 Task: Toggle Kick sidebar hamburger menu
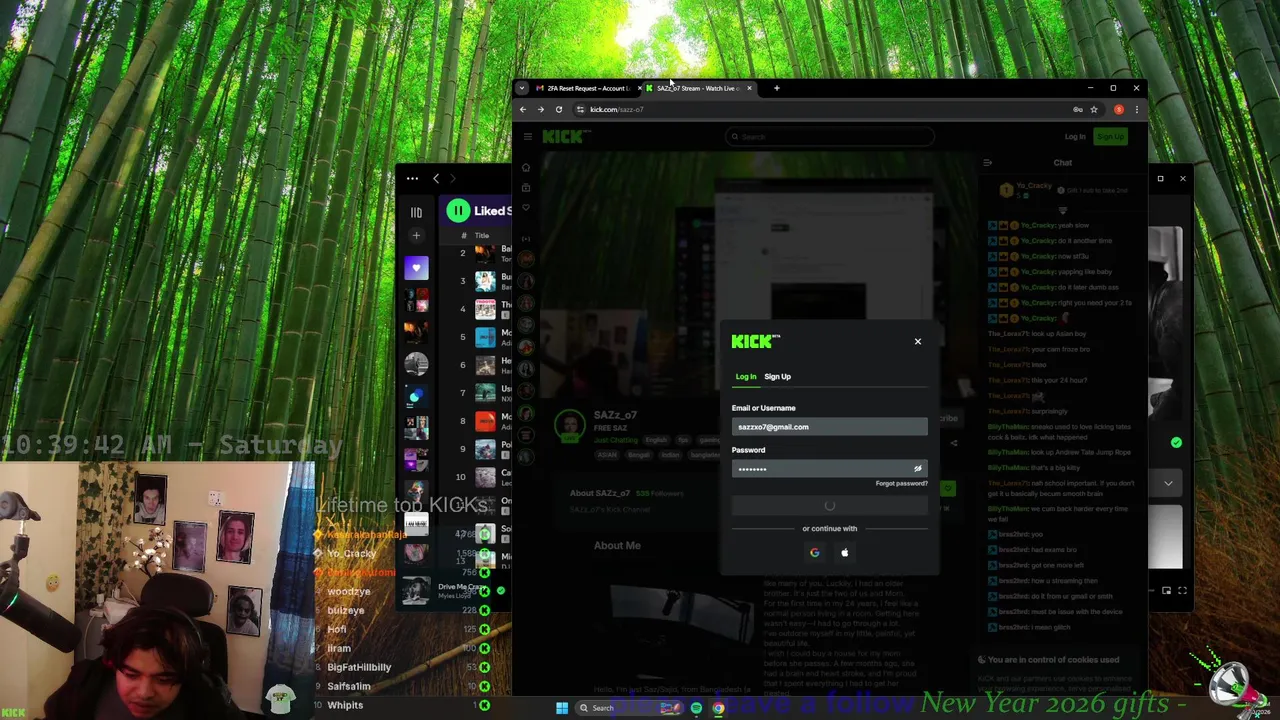pos(528,137)
